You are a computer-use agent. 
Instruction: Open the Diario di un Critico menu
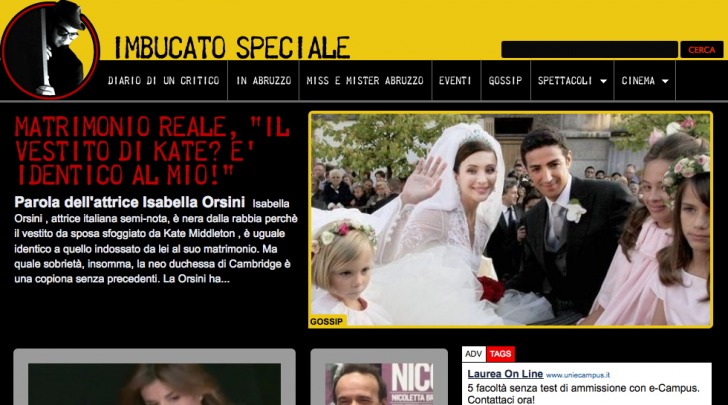pos(163,80)
